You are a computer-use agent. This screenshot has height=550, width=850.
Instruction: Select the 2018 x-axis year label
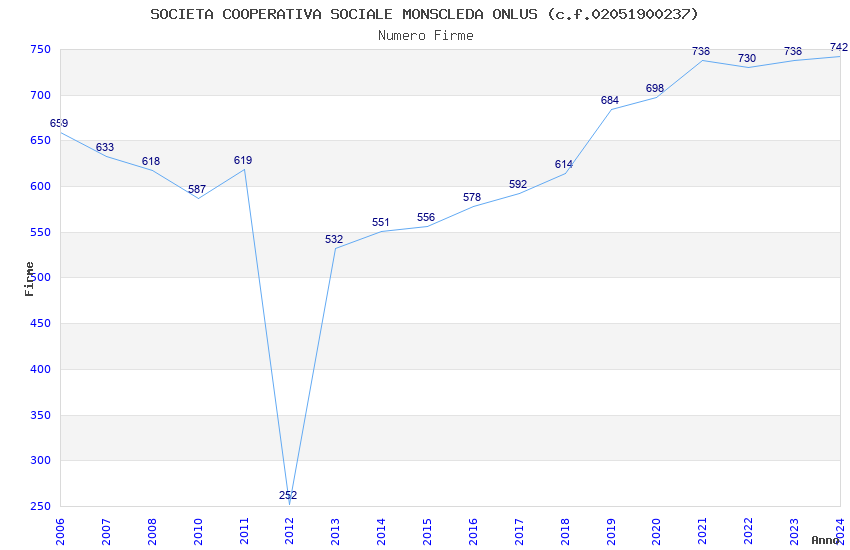coord(565,532)
